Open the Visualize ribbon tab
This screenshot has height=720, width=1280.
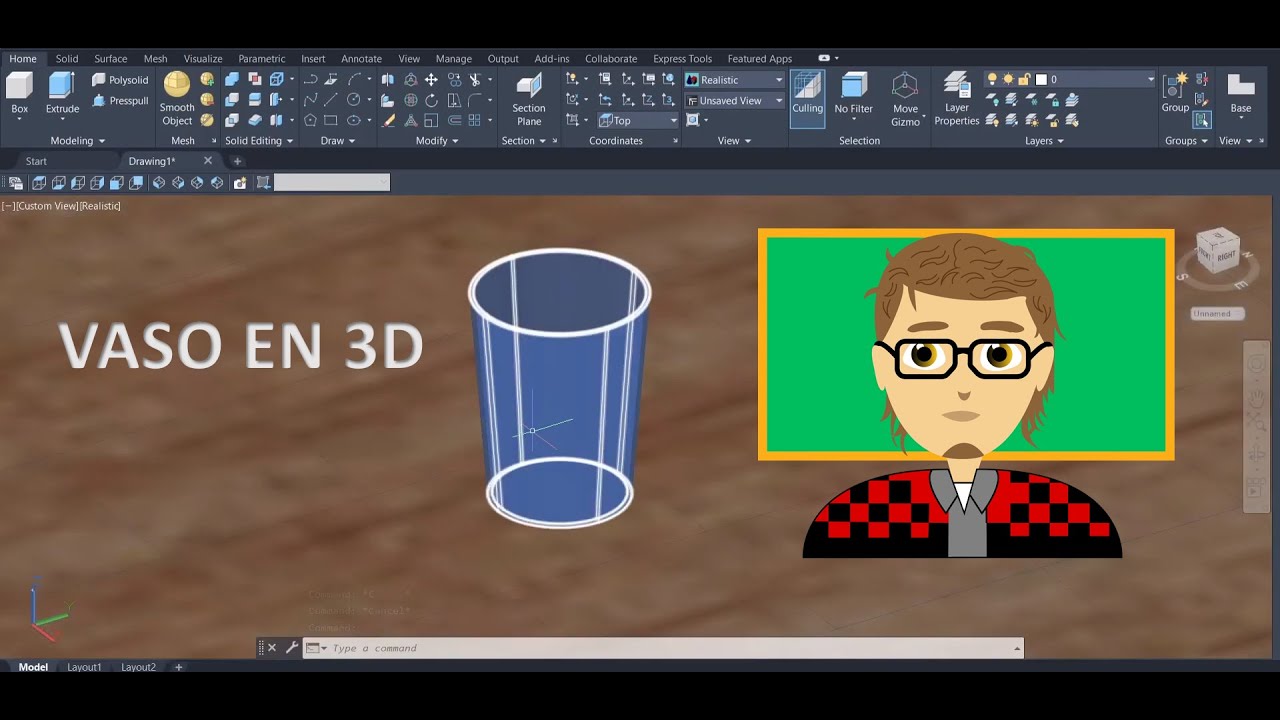point(203,59)
